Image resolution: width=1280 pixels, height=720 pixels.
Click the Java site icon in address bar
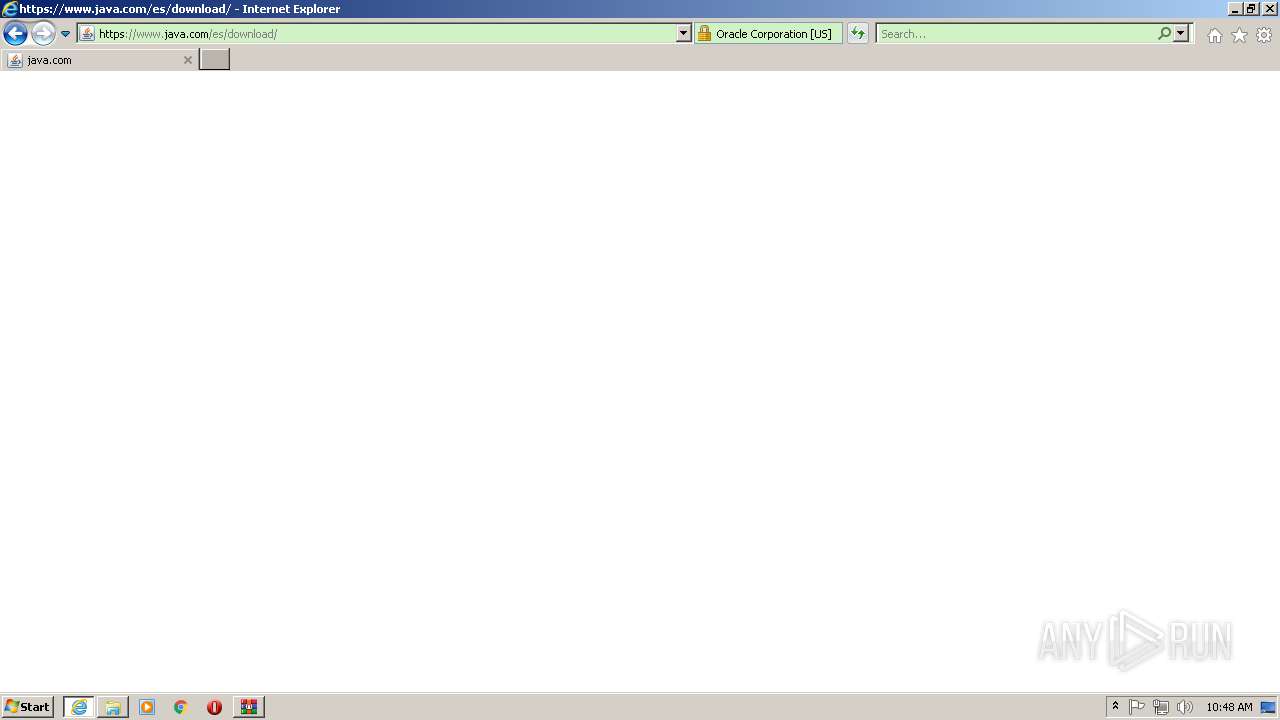87,34
